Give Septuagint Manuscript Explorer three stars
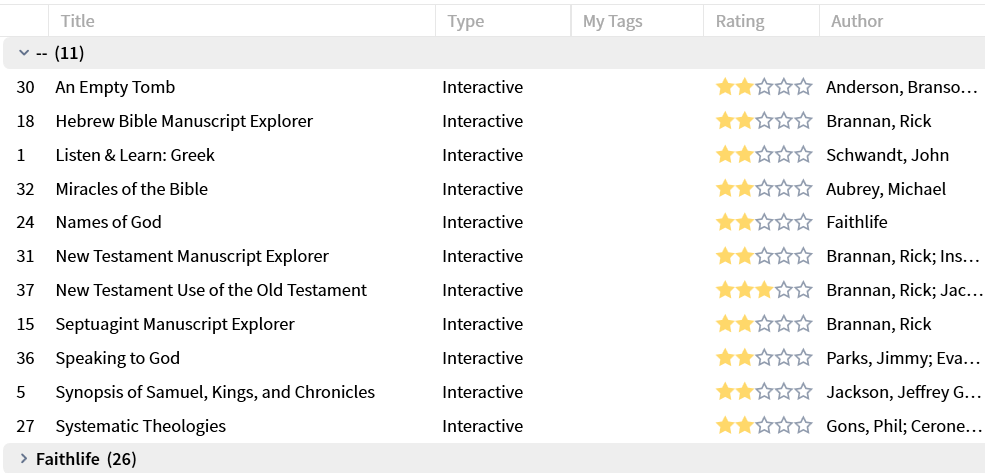The image size is (985, 473). pyautogui.click(x=764, y=325)
